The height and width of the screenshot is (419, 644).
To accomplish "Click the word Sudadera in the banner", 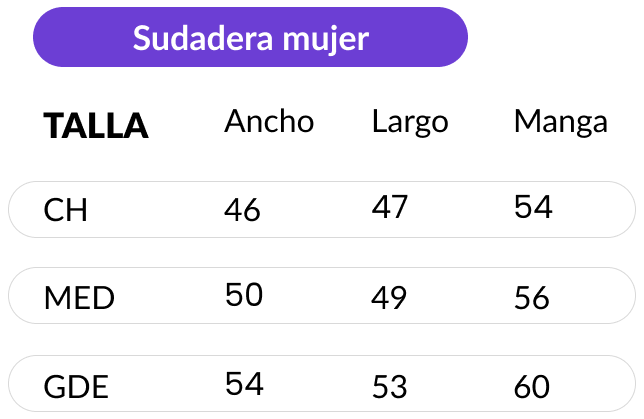I will [x=203, y=37].
